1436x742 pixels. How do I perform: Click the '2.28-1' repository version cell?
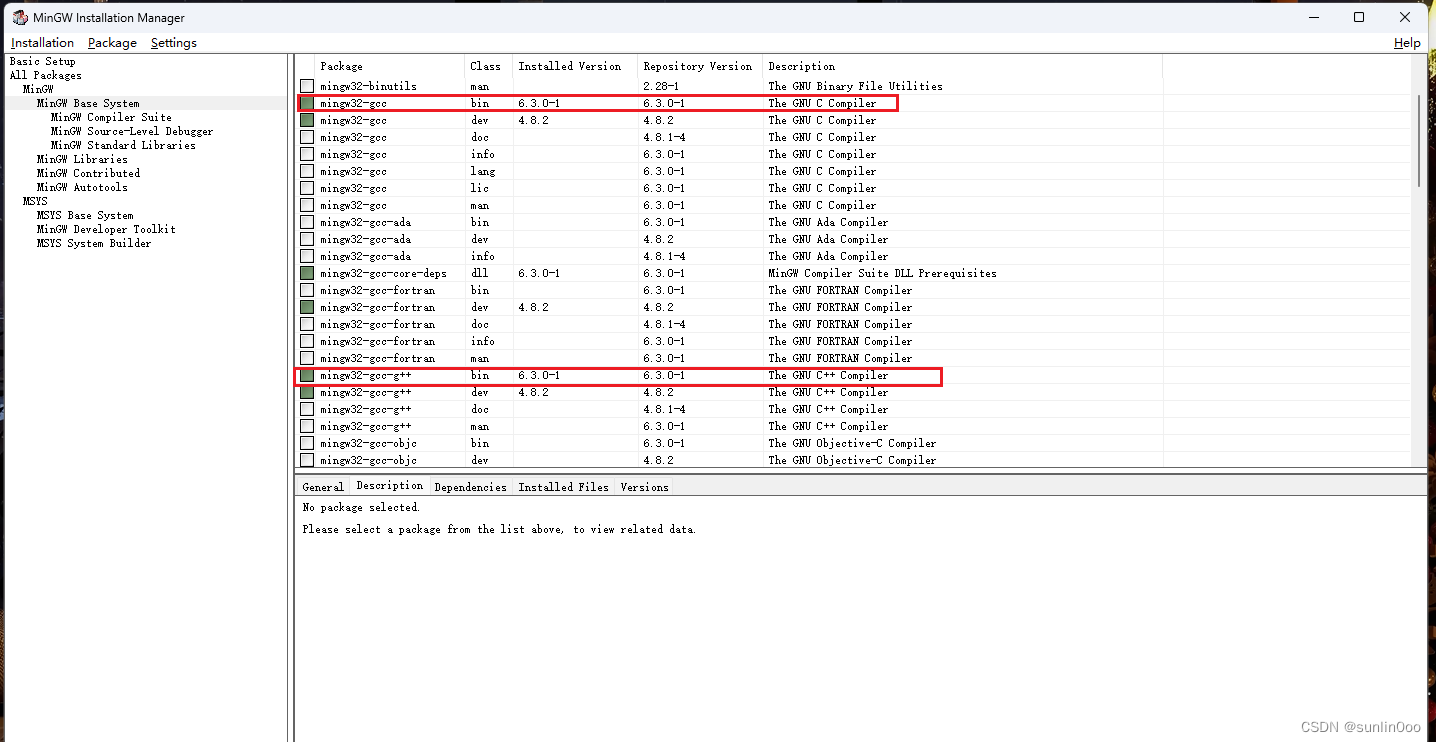click(x=661, y=86)
